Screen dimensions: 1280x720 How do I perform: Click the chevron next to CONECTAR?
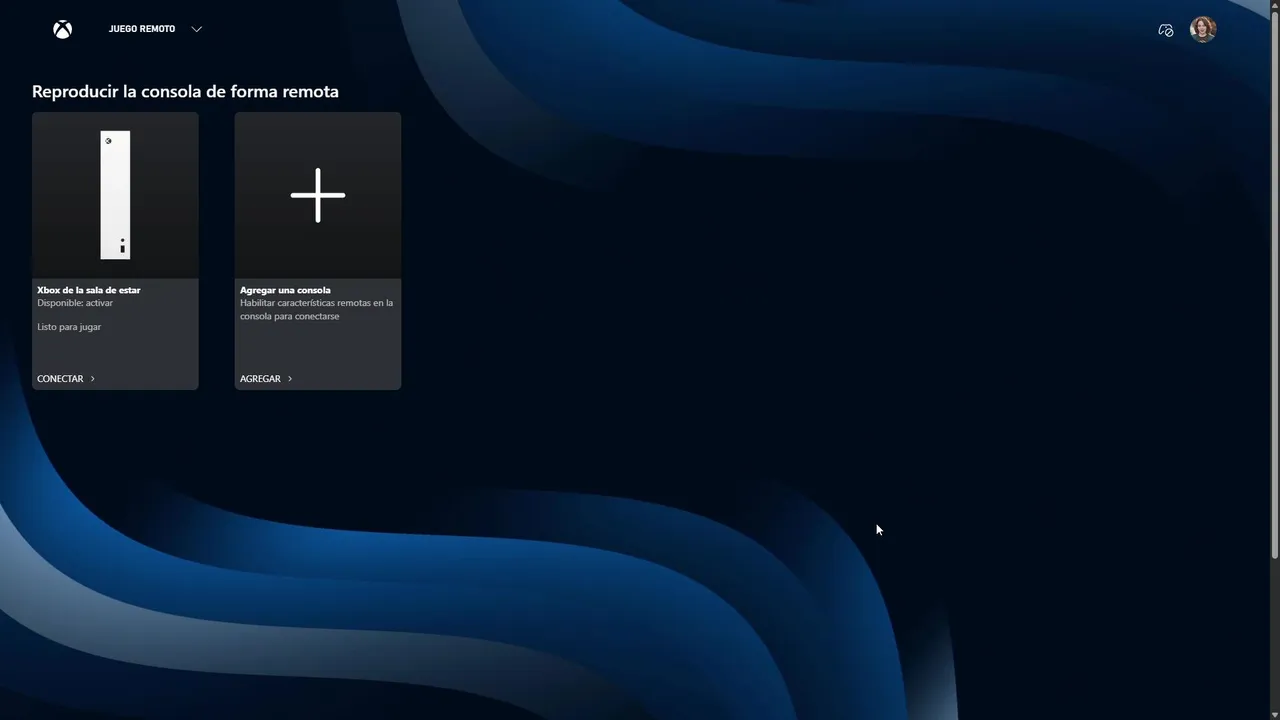pos(93,379)
